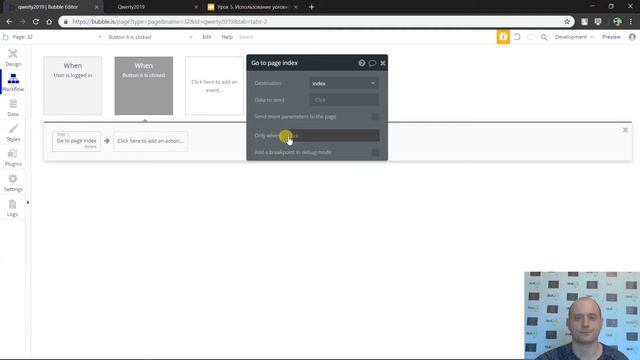Expand the collapsed sidebar arrow
This screenshot has width=640, height=360.
(28, 202)
